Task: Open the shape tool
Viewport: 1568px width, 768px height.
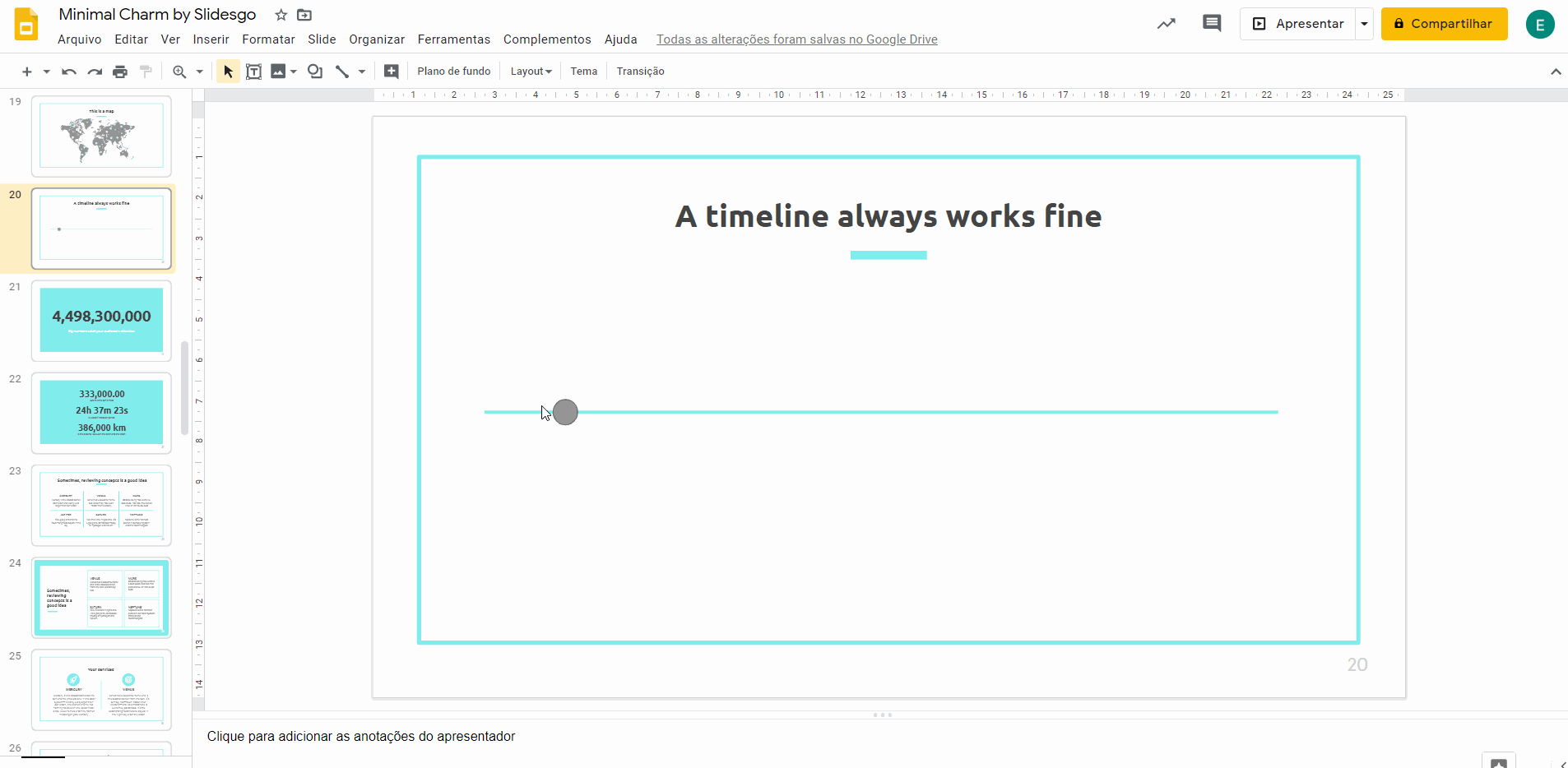Action: 315,72
